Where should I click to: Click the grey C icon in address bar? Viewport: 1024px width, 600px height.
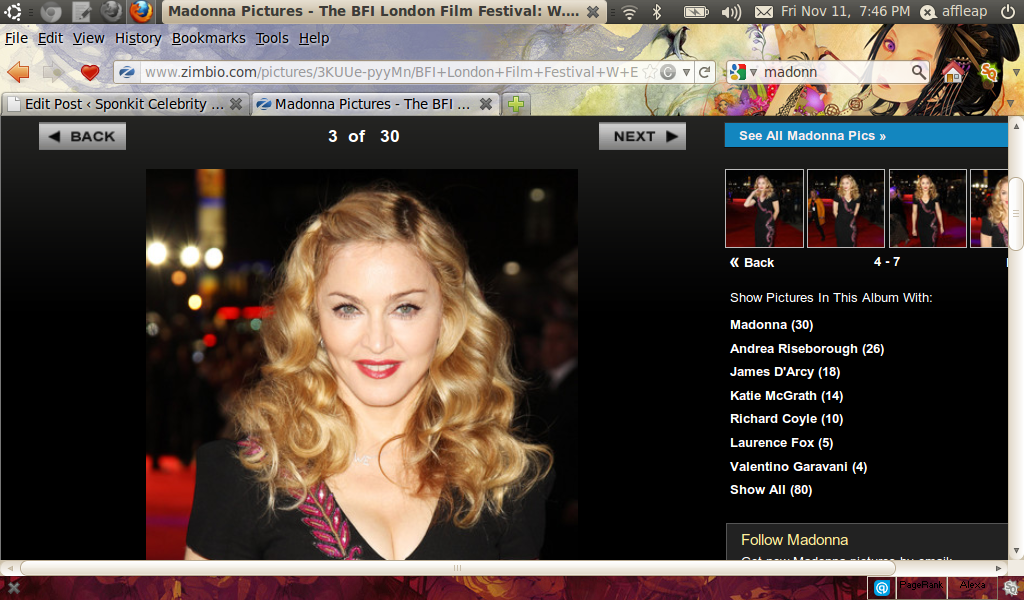[x=667, y=72]
